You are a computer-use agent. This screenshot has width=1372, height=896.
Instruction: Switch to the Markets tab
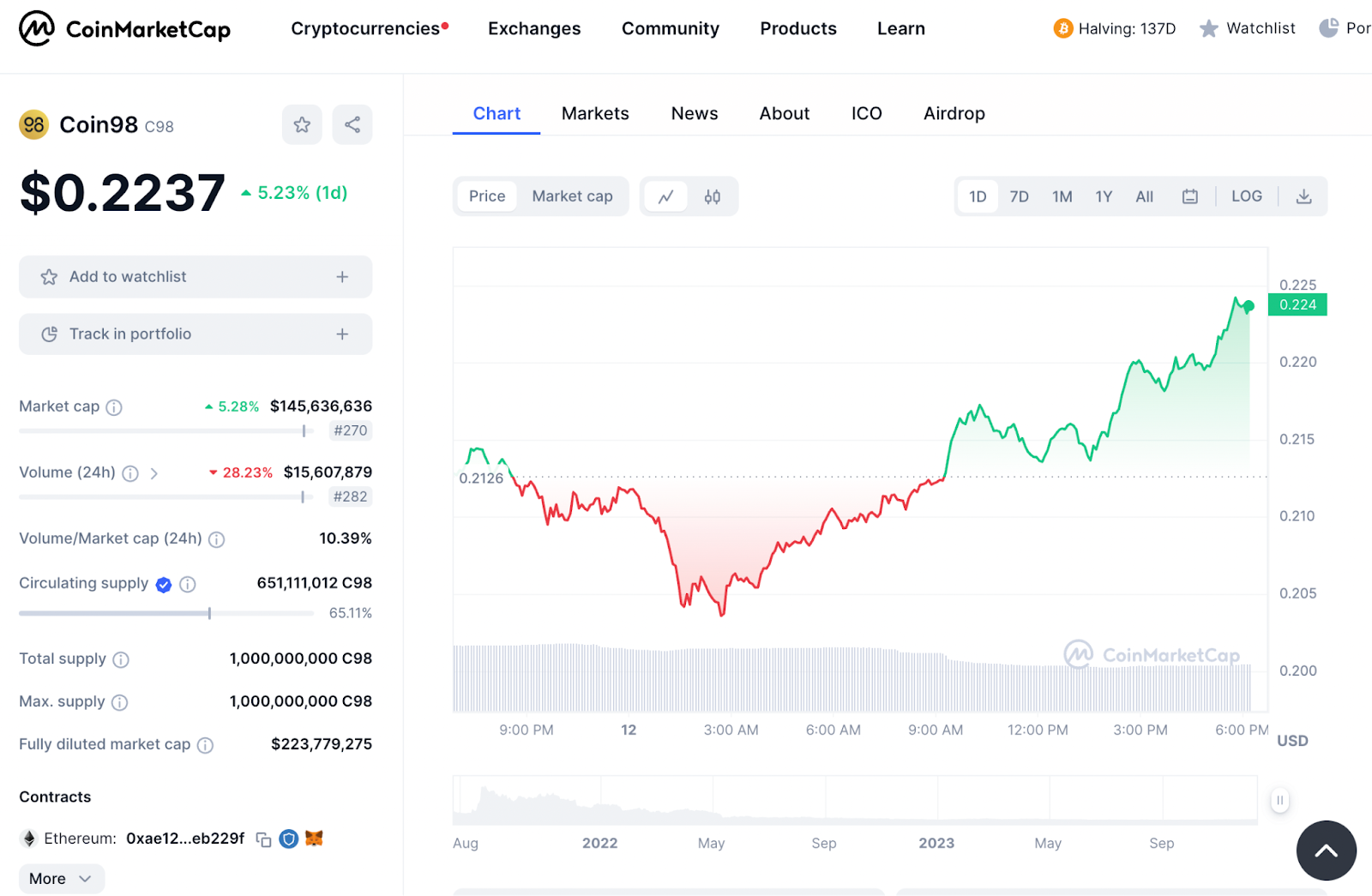(595, 113)
